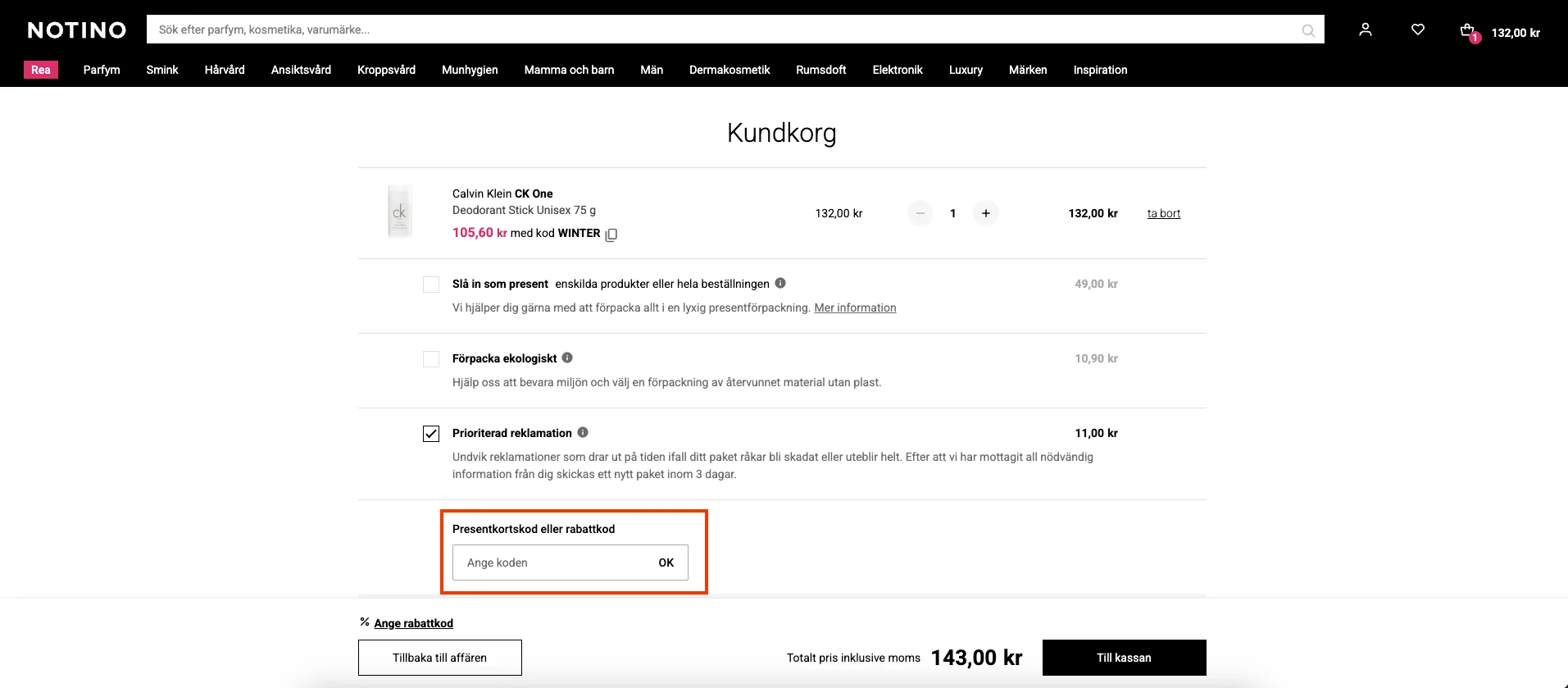Click the Kundkorg heading

(782, 133)
